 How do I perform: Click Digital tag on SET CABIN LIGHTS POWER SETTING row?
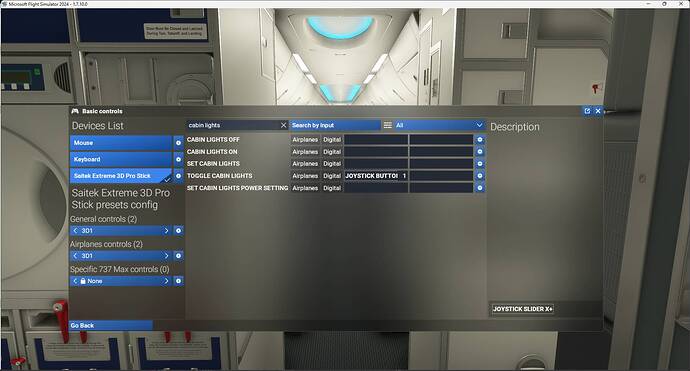[332, 188]
